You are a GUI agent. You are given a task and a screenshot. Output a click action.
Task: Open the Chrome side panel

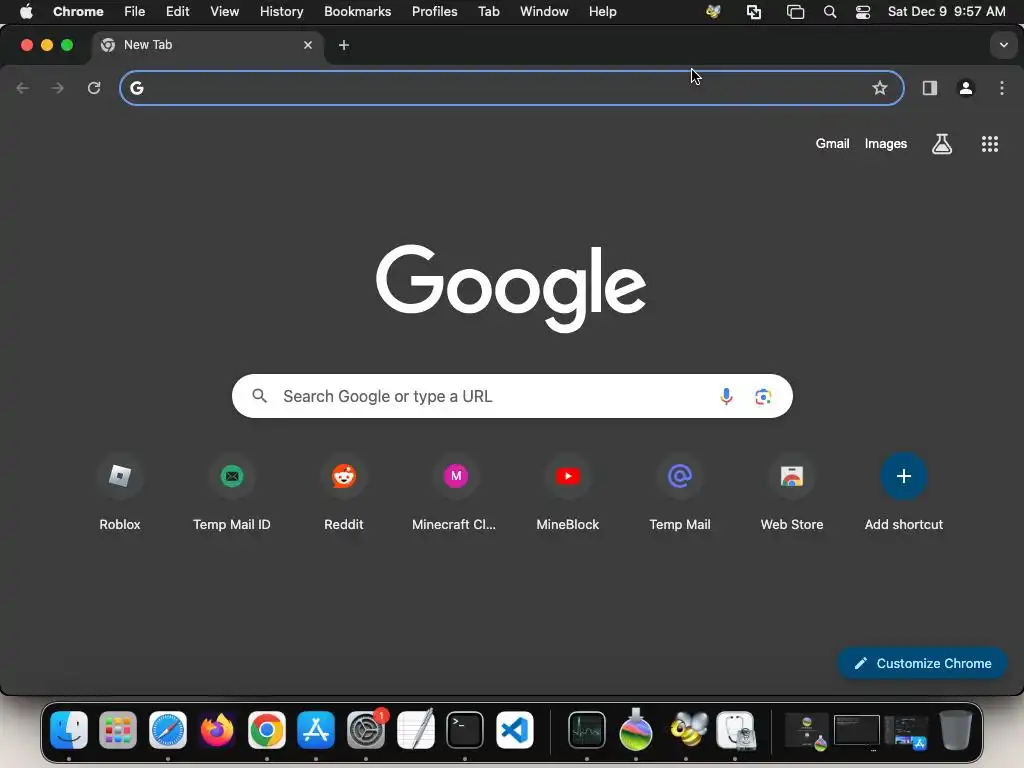click(x=930, y=88)
